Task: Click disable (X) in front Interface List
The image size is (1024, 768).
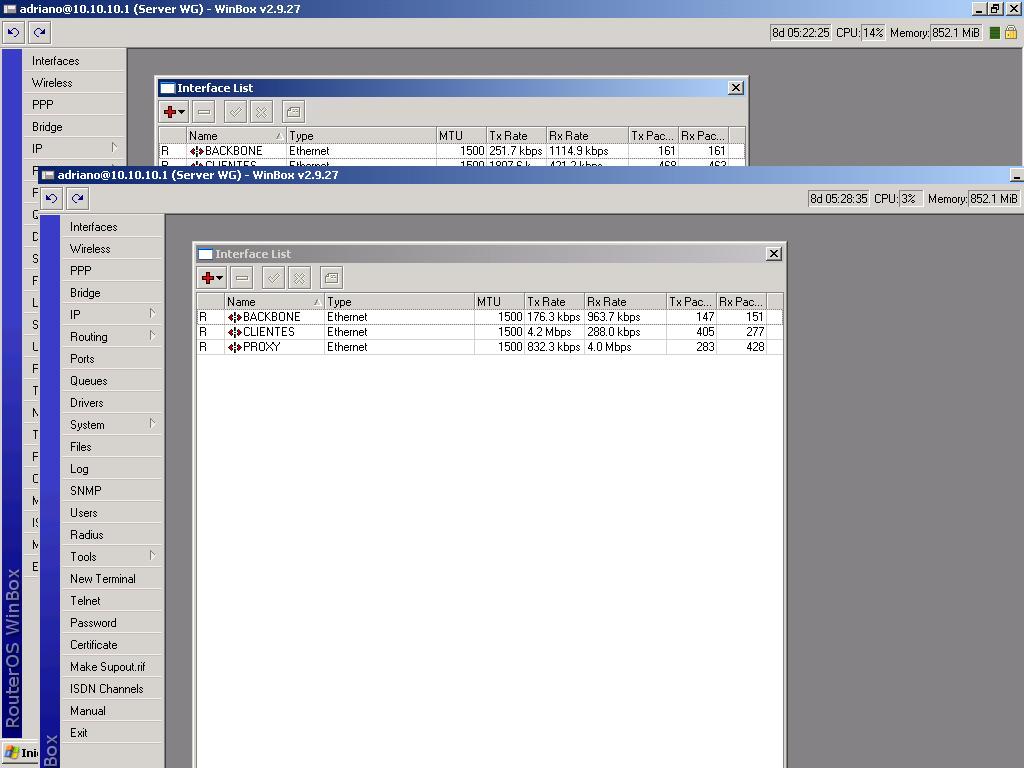Action: click(299, 278)
